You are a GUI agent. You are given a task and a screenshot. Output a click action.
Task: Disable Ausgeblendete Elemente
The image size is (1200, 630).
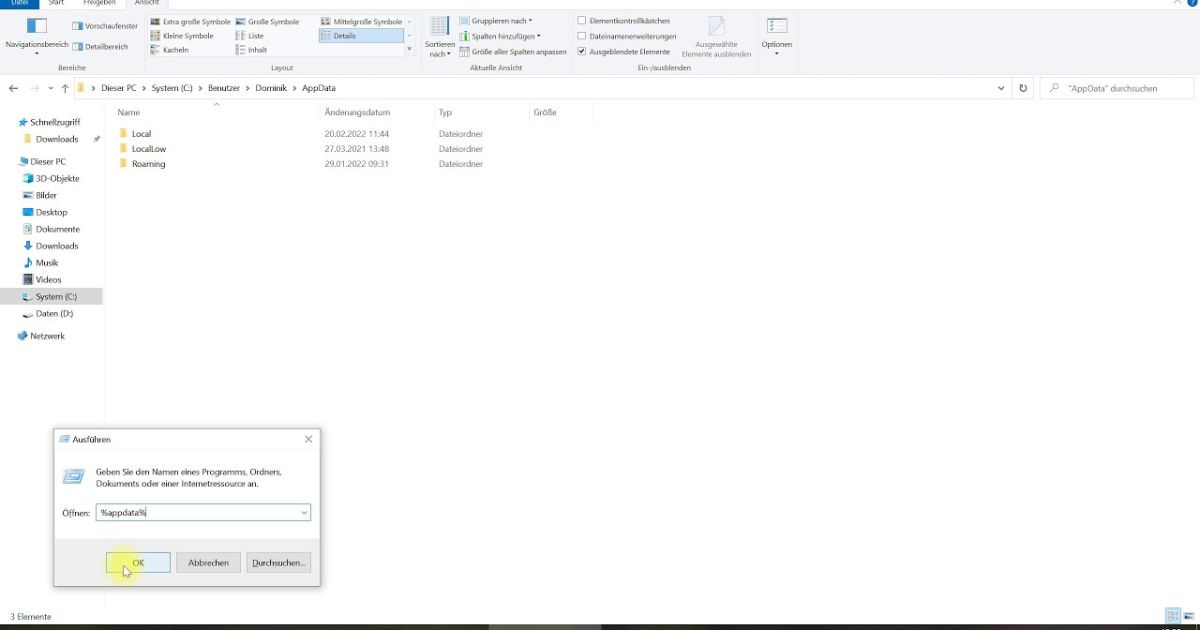(x=581, y=51)
